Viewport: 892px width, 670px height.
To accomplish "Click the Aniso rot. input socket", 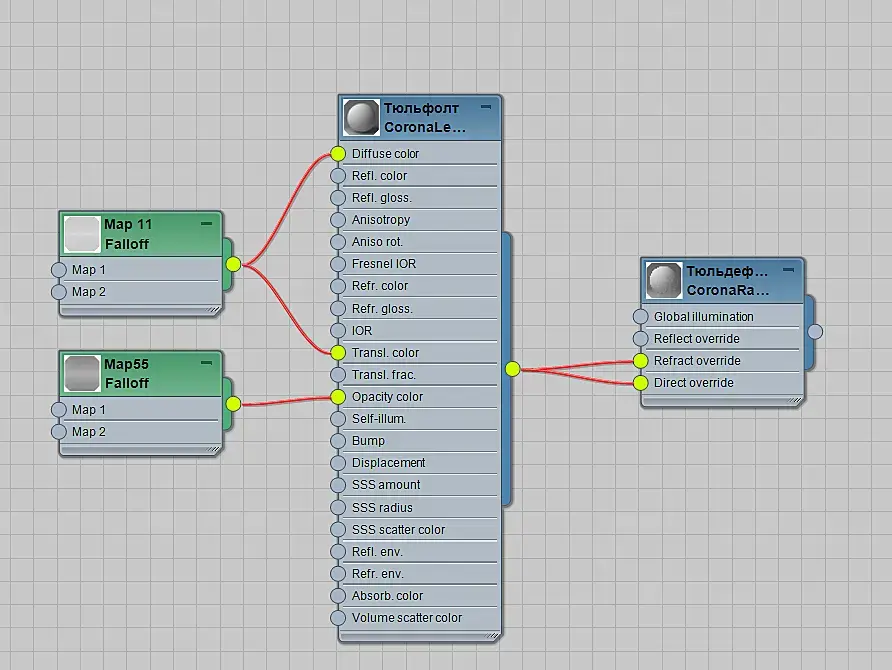I will tap(338, 242).
